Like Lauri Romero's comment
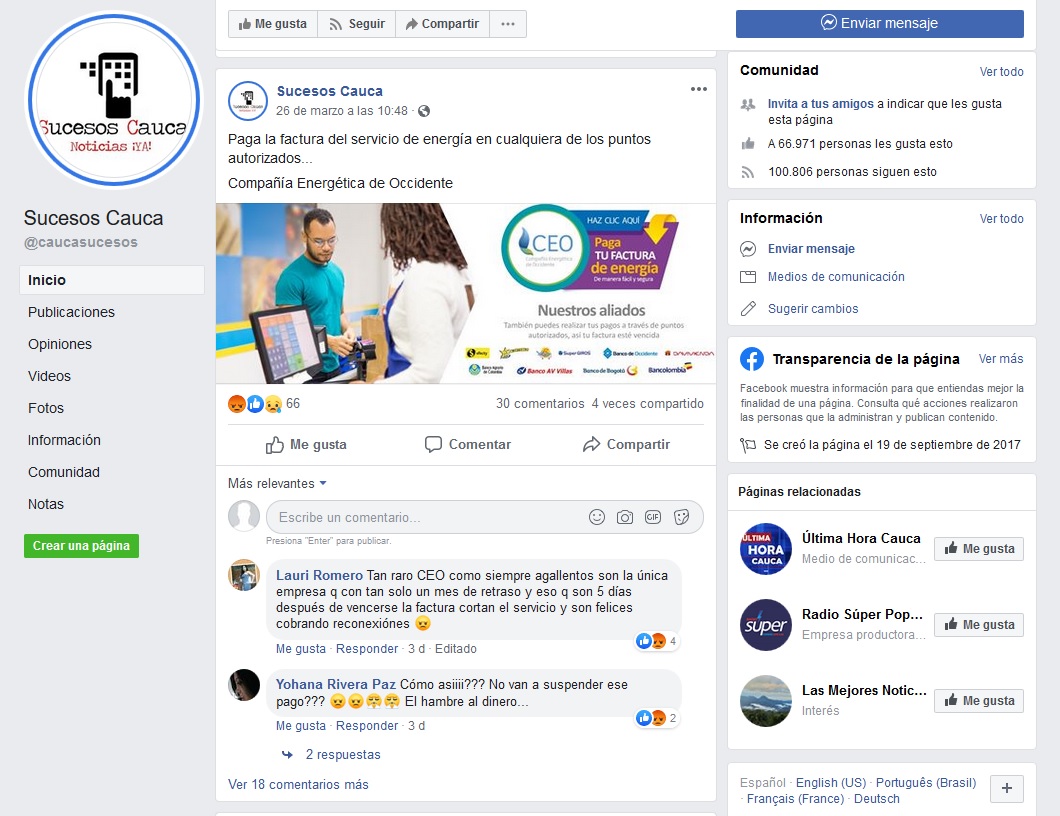 [301, 648]
